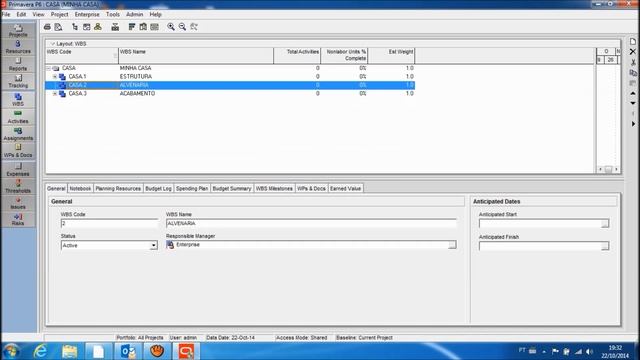The height and width of the screenshot is (360, 640).
Task: Open the Layout: WBS options chevron
Action: pos(52,44)
